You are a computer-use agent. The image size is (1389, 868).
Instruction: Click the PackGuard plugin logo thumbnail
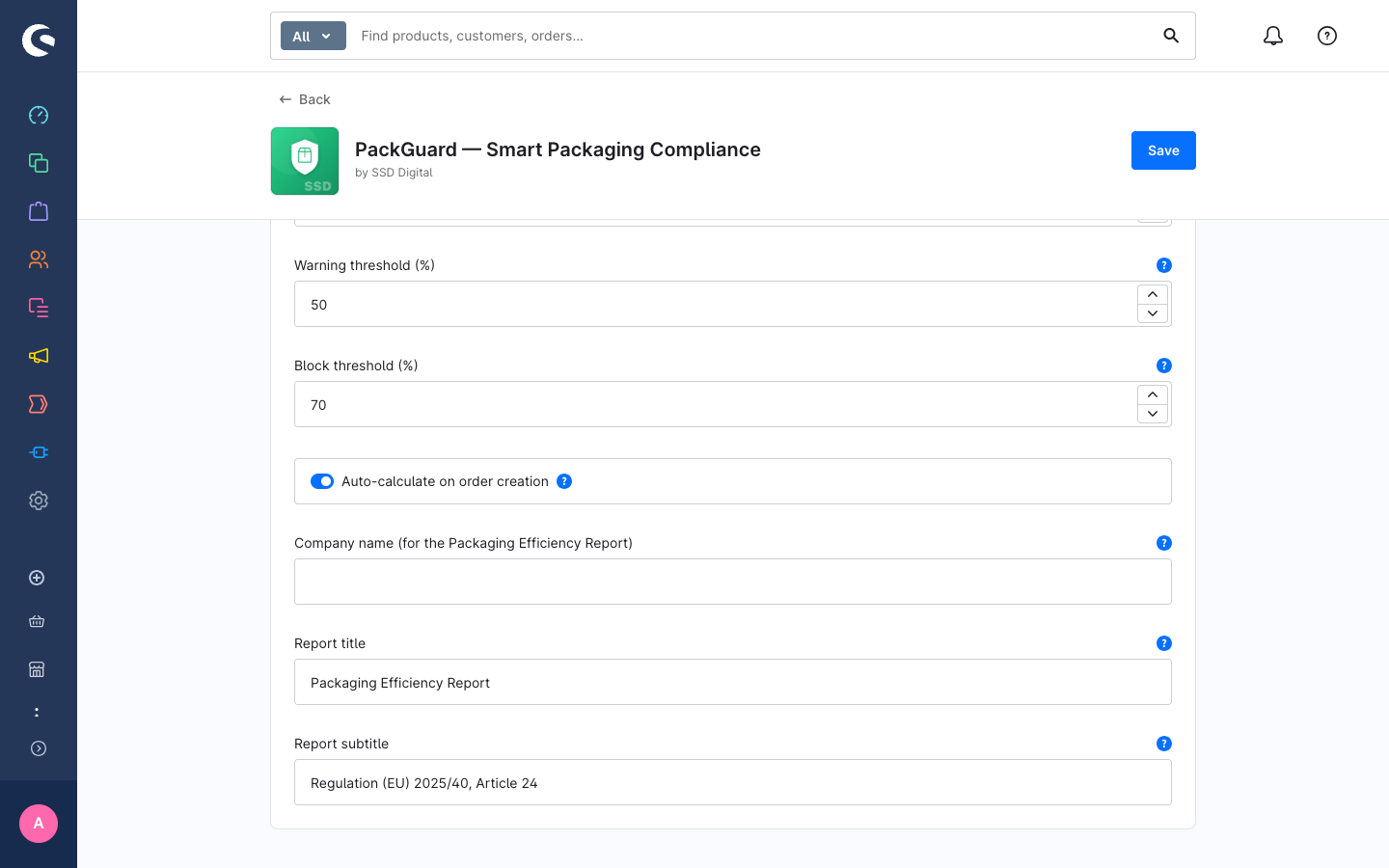coord(305,161)
